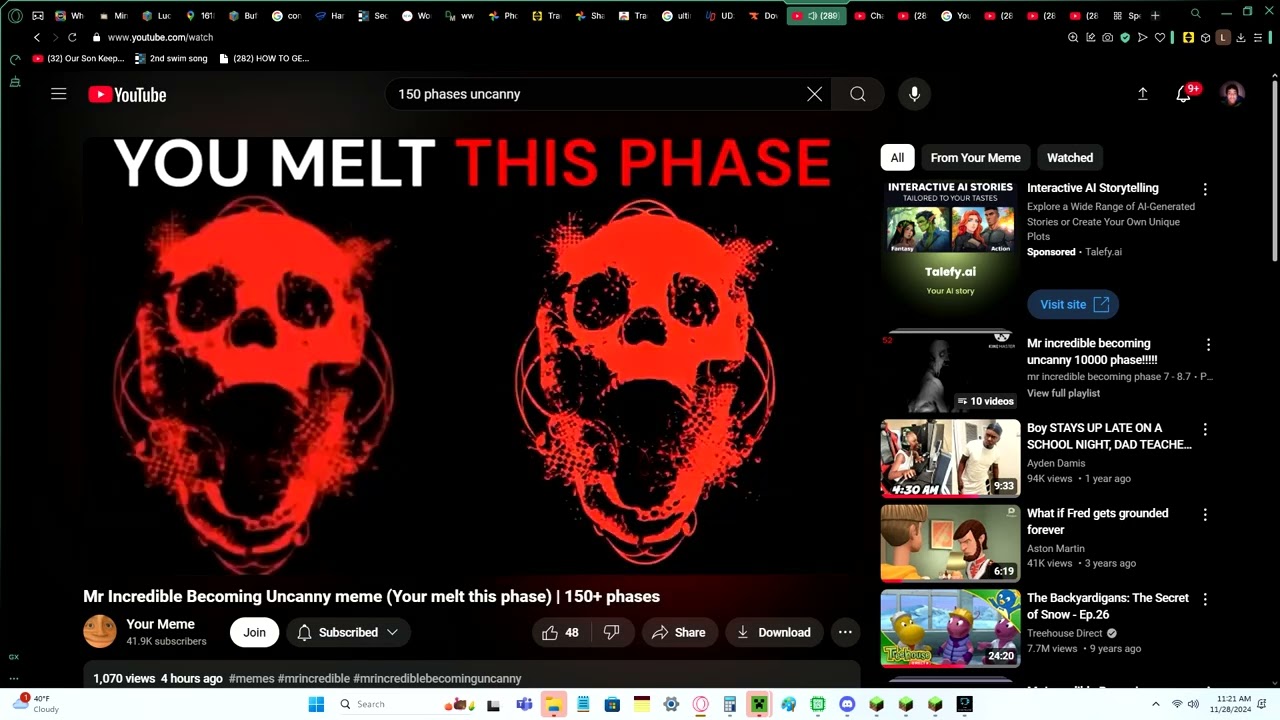
Task: Select the From Your Meme chip
Action: tap(975, 157)
